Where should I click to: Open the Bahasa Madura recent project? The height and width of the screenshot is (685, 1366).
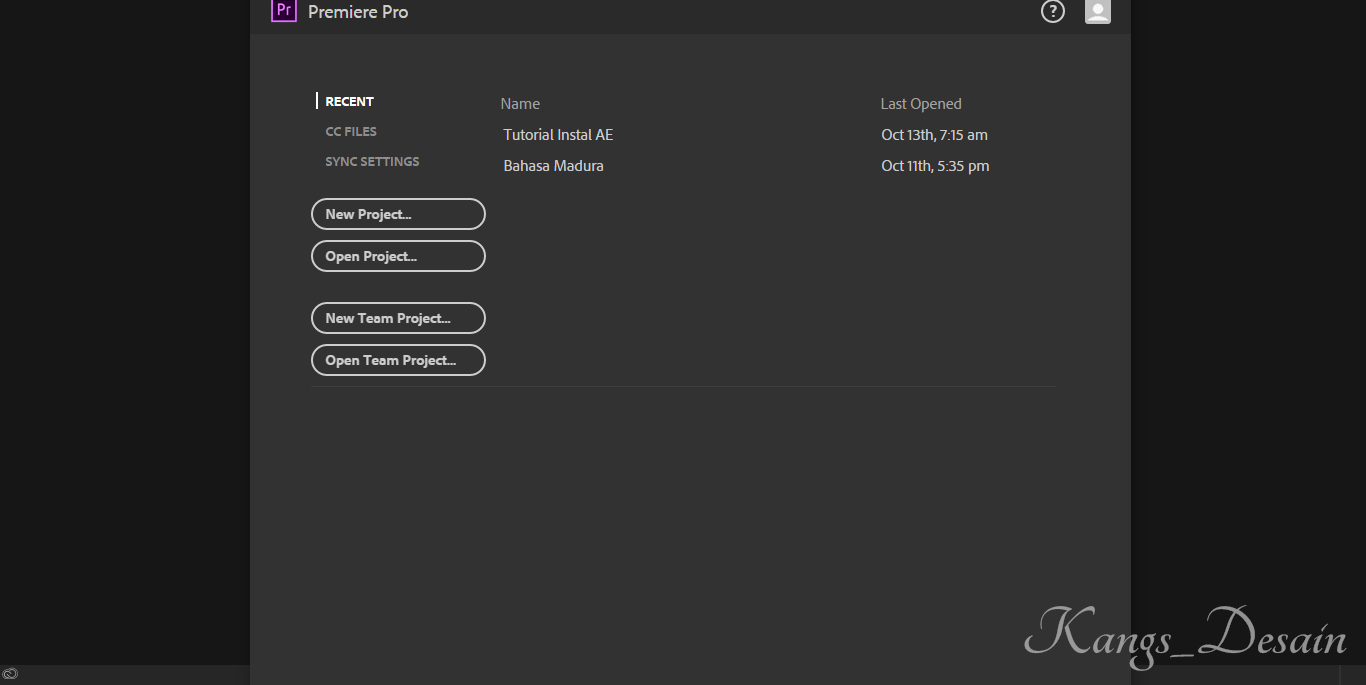(x=553, y=166)
